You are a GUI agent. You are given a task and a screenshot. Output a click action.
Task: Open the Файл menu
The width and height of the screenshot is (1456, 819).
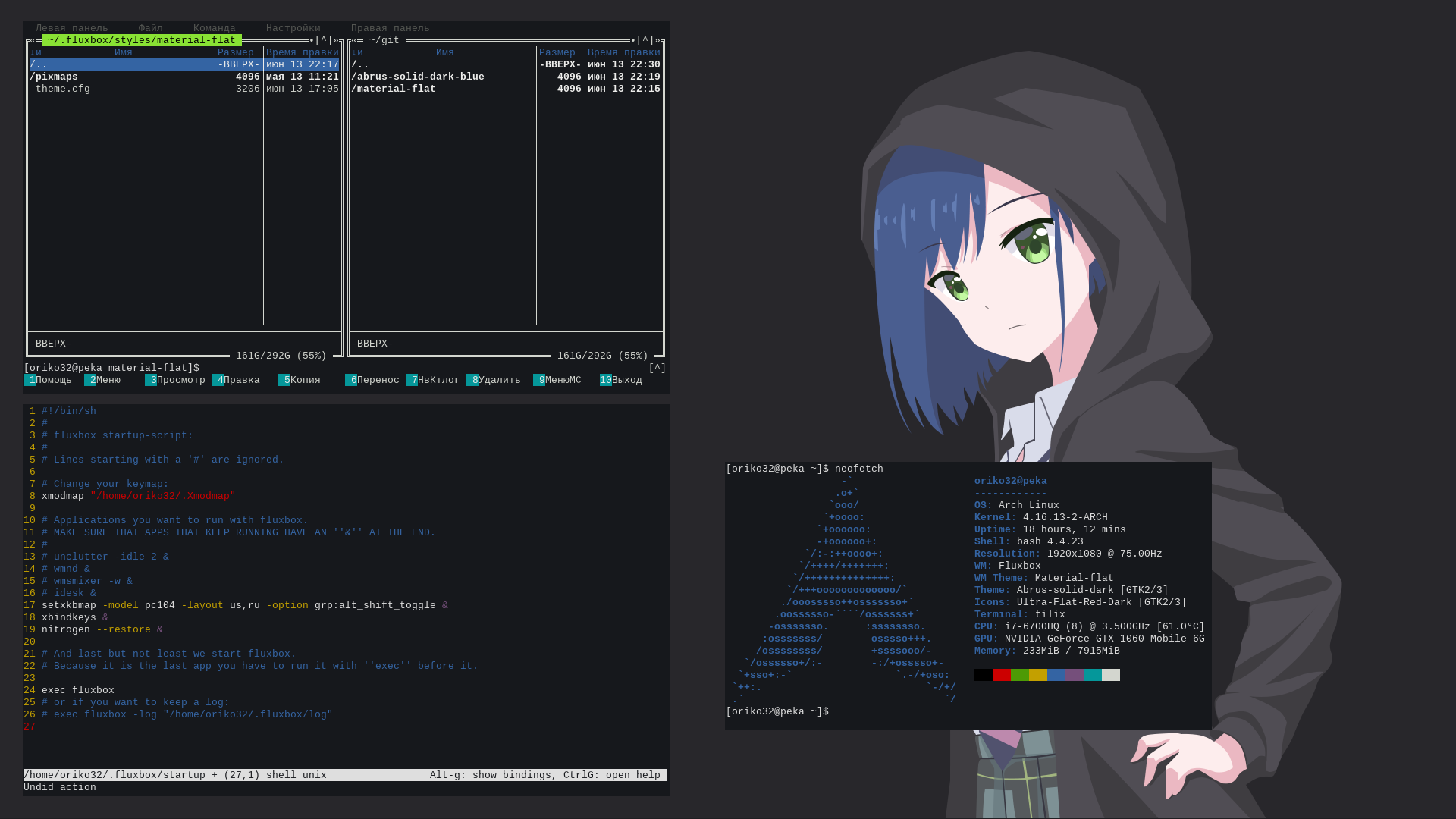[x=151, y=28]
